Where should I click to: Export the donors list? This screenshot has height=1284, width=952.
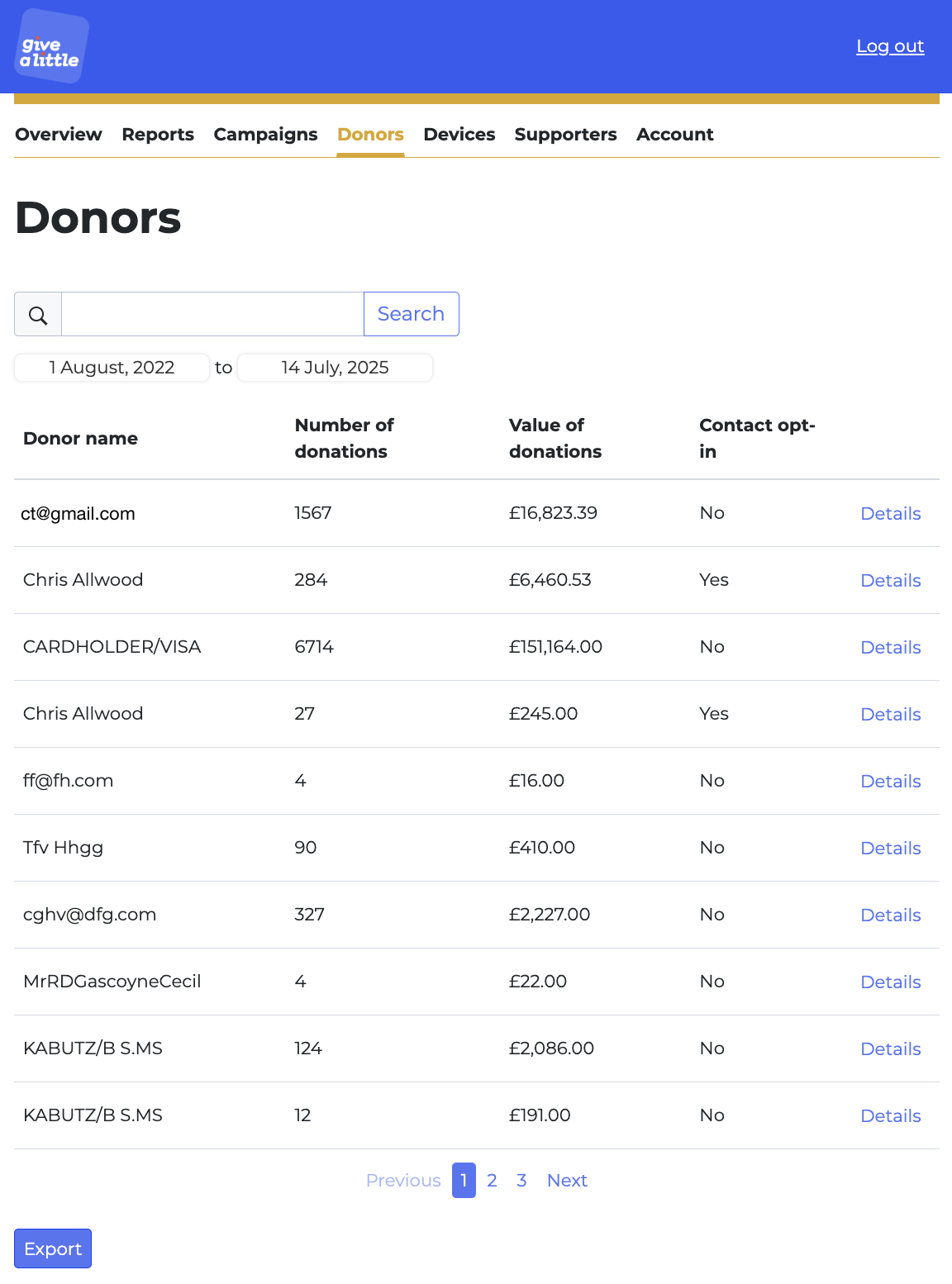[53, 1248]
